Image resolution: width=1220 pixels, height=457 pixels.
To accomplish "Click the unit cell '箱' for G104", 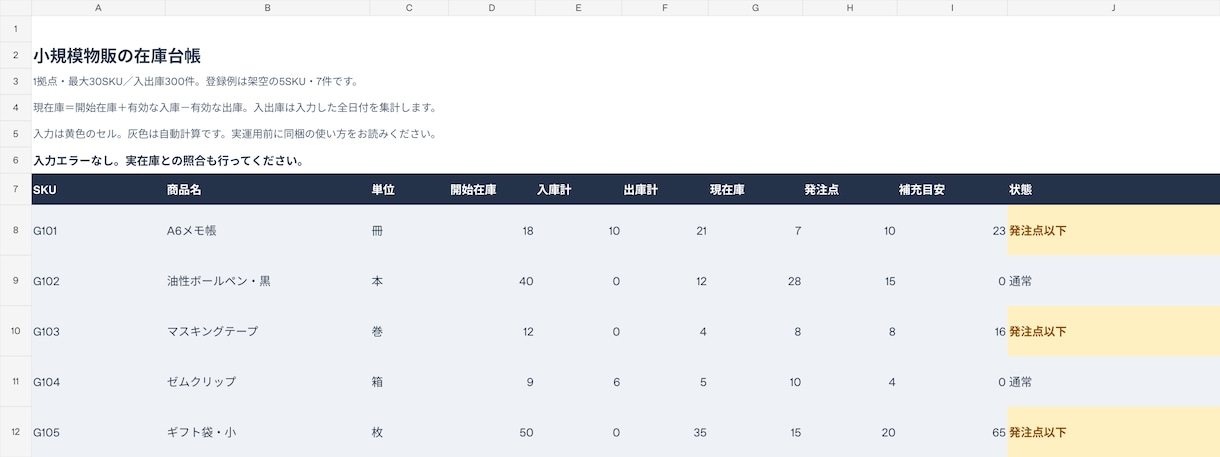I will click(x=409, y=381).
